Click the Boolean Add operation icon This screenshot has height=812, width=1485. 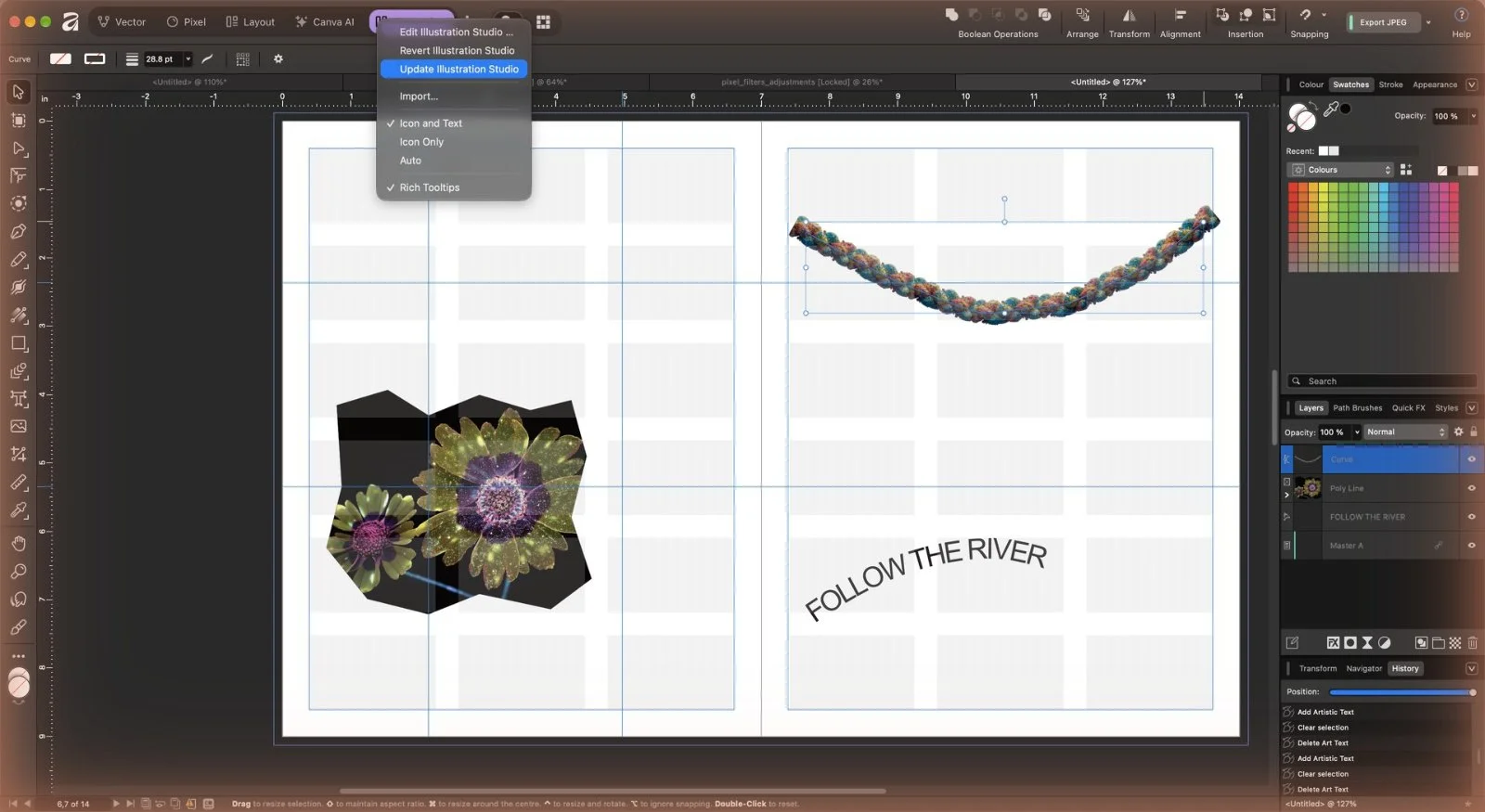[951, 15]
